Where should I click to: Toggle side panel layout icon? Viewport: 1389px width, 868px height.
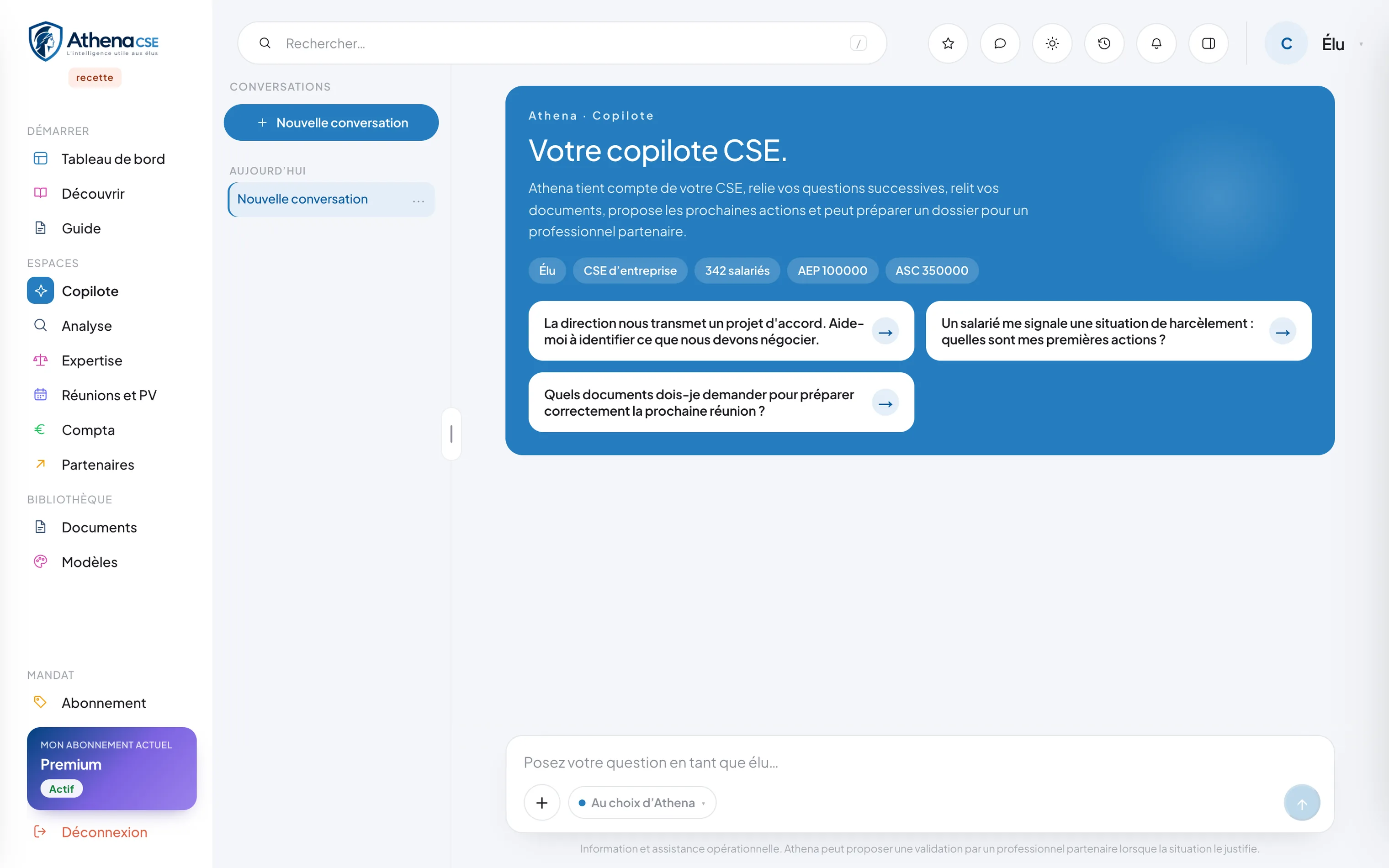(x=1209, y=43)
